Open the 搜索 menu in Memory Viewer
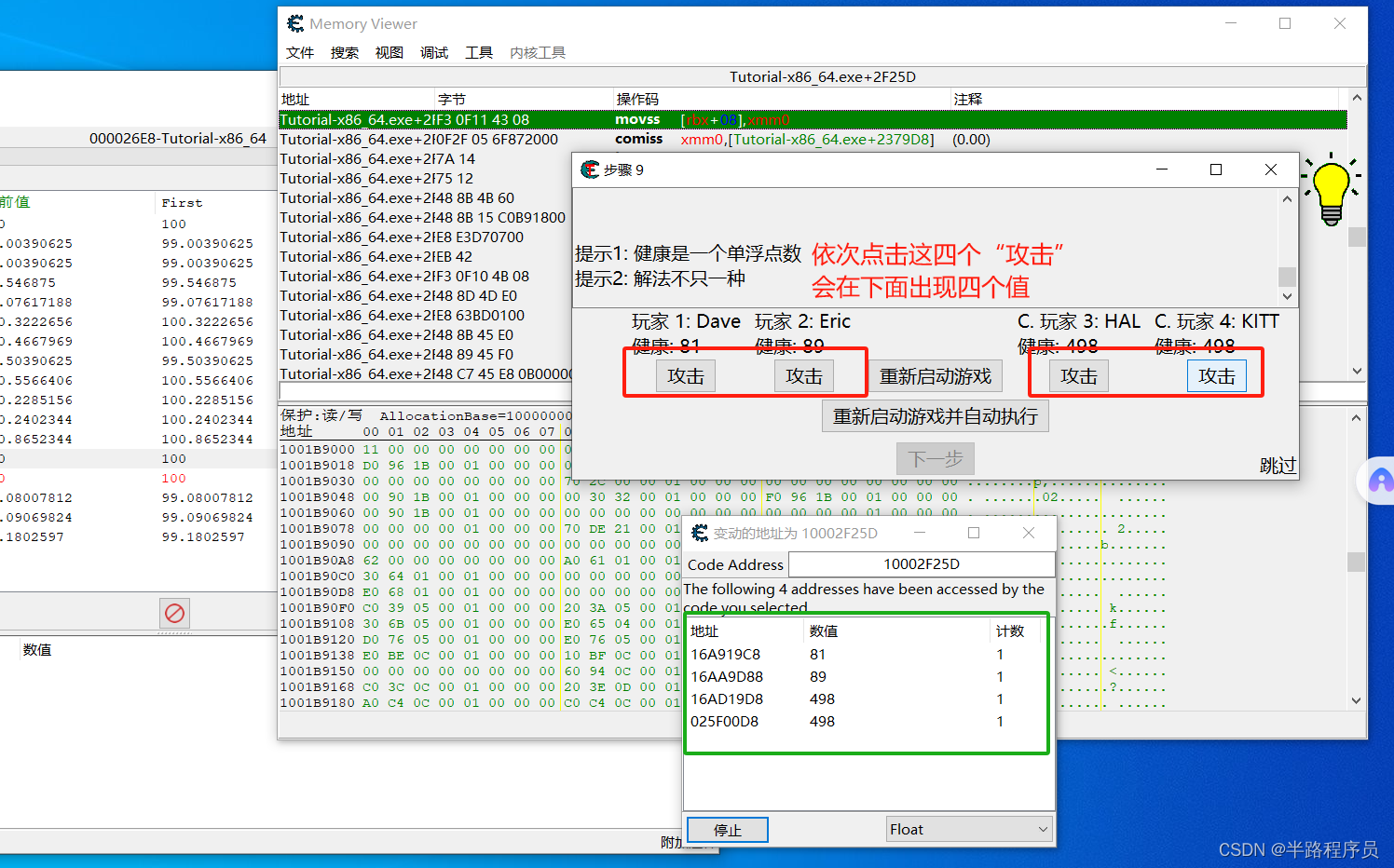Image resolution: width=1394 pixels, height=868 pixels. pyautogui.click(x=345, y=52)
